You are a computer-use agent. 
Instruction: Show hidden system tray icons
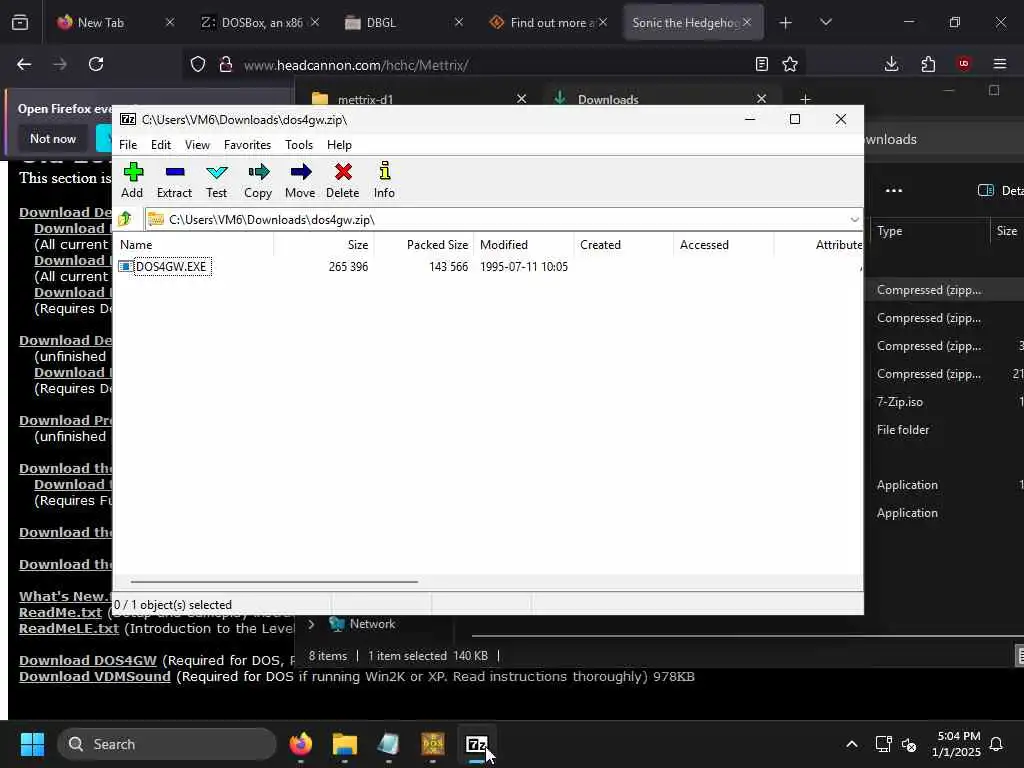(852, 744)
